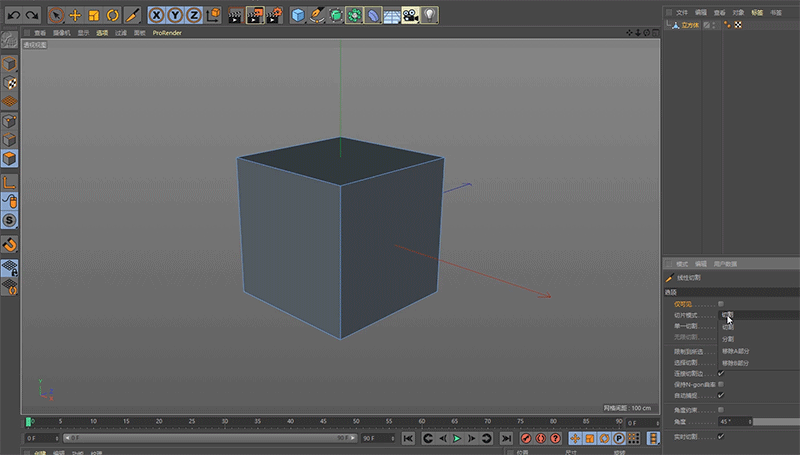Image resolution: width=800 pixels, height=455 pixels.
Task: Choose 分割 option in slice mode dropdown
Action: (728, 339)
